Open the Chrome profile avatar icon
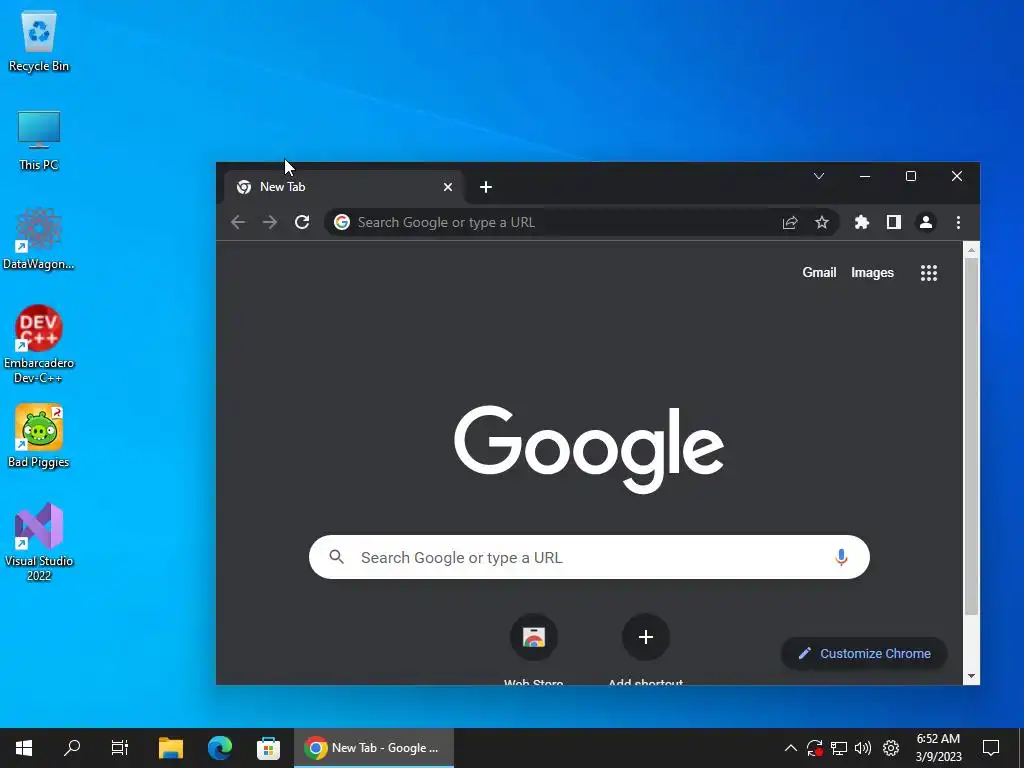This screenshot has height=768, width=1024. (x=925, y=222)
